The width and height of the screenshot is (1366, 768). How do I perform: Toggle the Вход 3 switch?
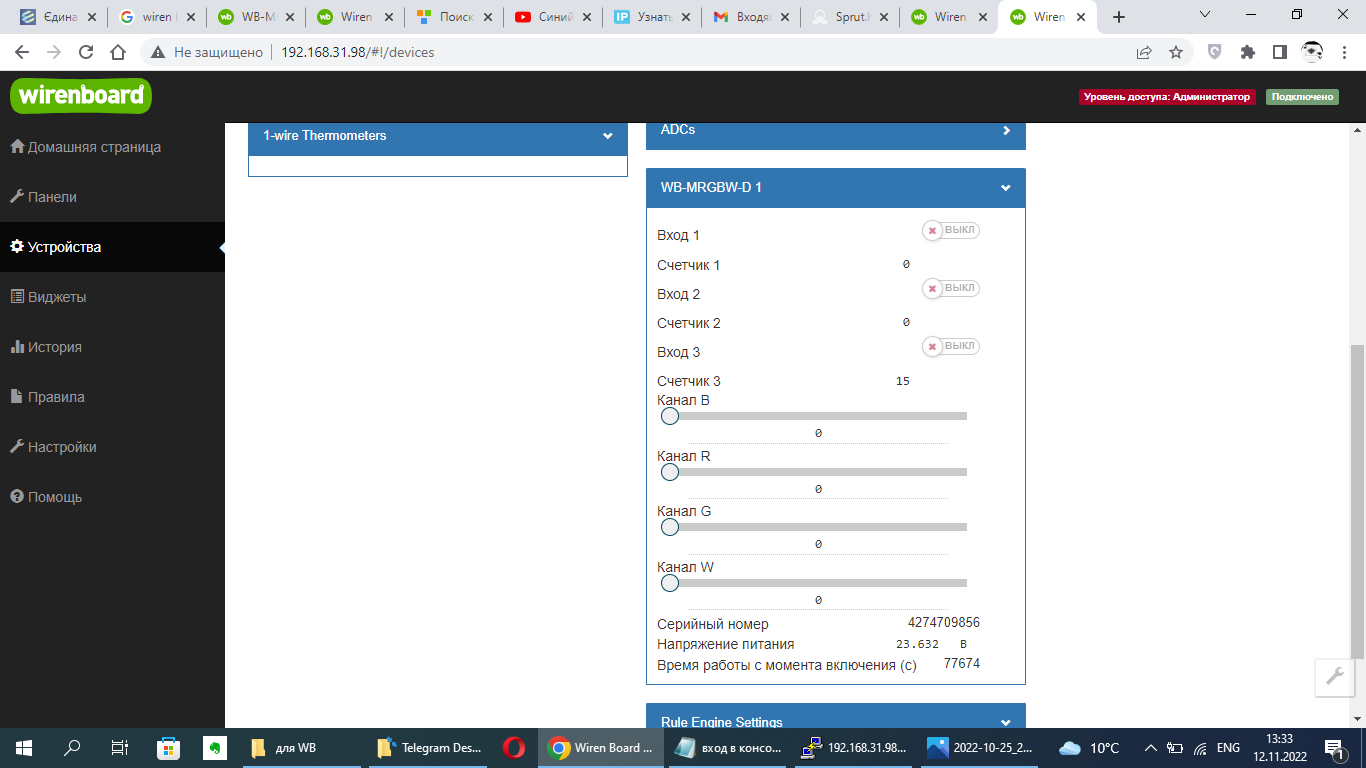pyautogui.click(x=951, y=346)
